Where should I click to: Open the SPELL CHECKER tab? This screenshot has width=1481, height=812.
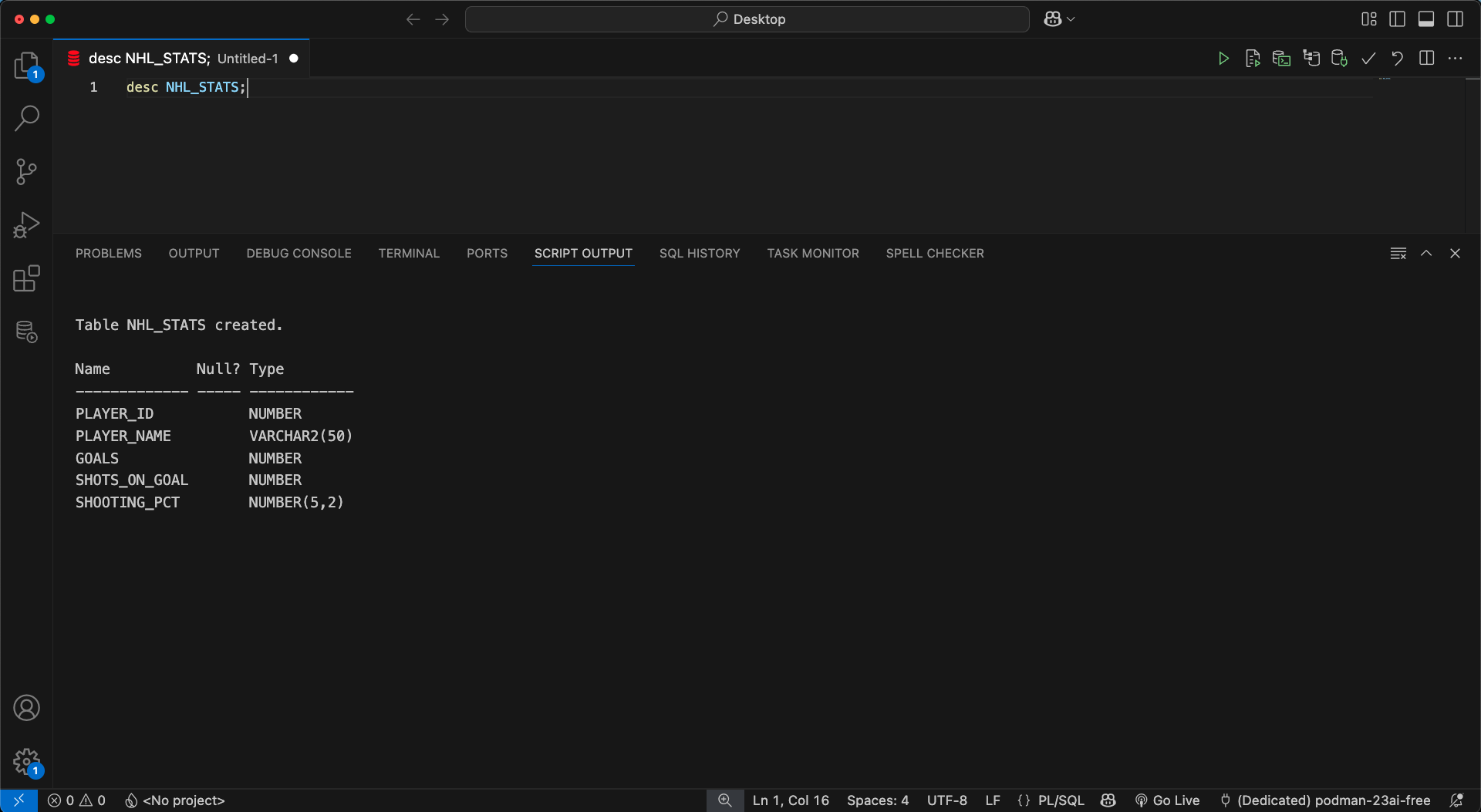[935, 253]
